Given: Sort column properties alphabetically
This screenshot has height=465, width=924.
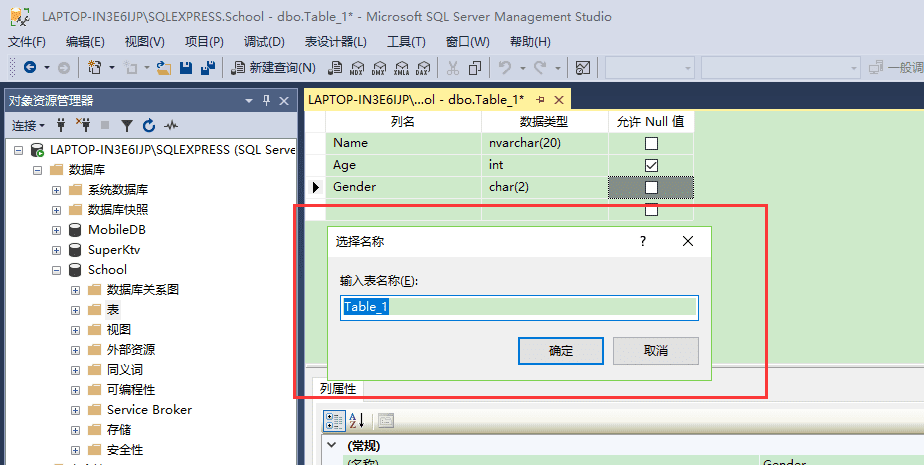Looking at the screenshot, I should pyautogui.click(x=357, y=421).
